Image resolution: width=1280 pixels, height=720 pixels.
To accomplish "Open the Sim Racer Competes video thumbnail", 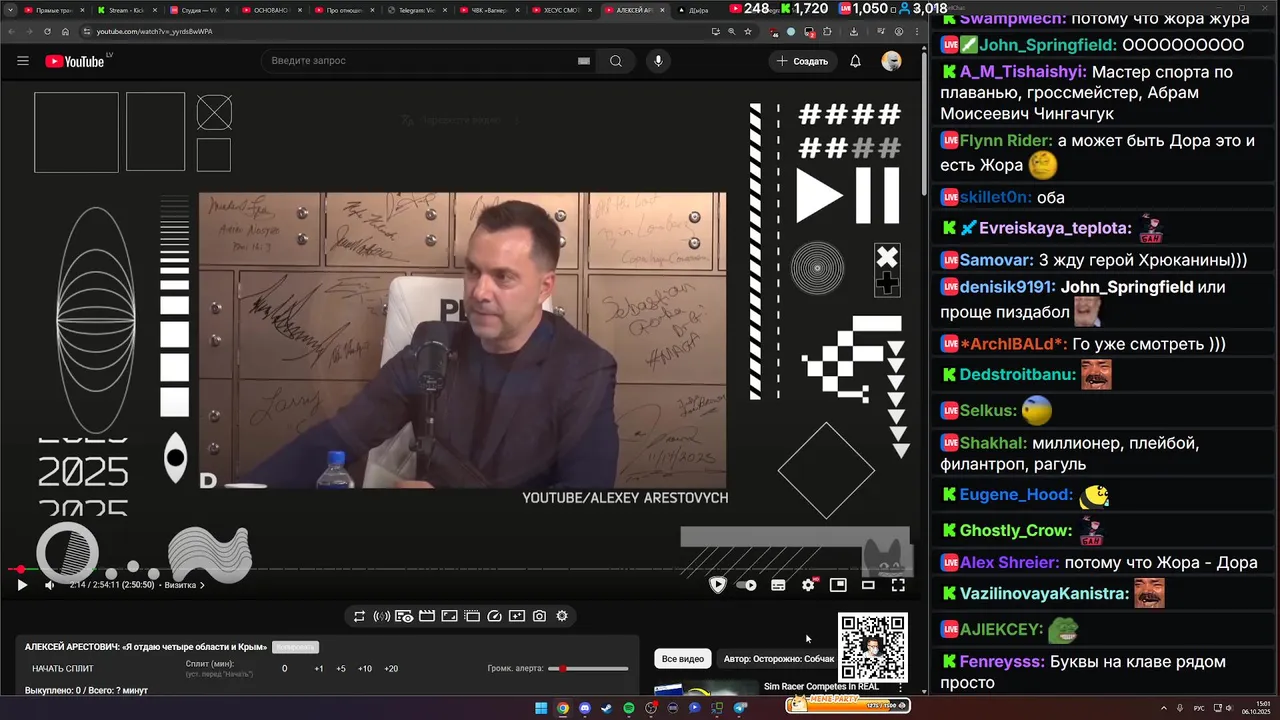I will click(x=705, y=688).
